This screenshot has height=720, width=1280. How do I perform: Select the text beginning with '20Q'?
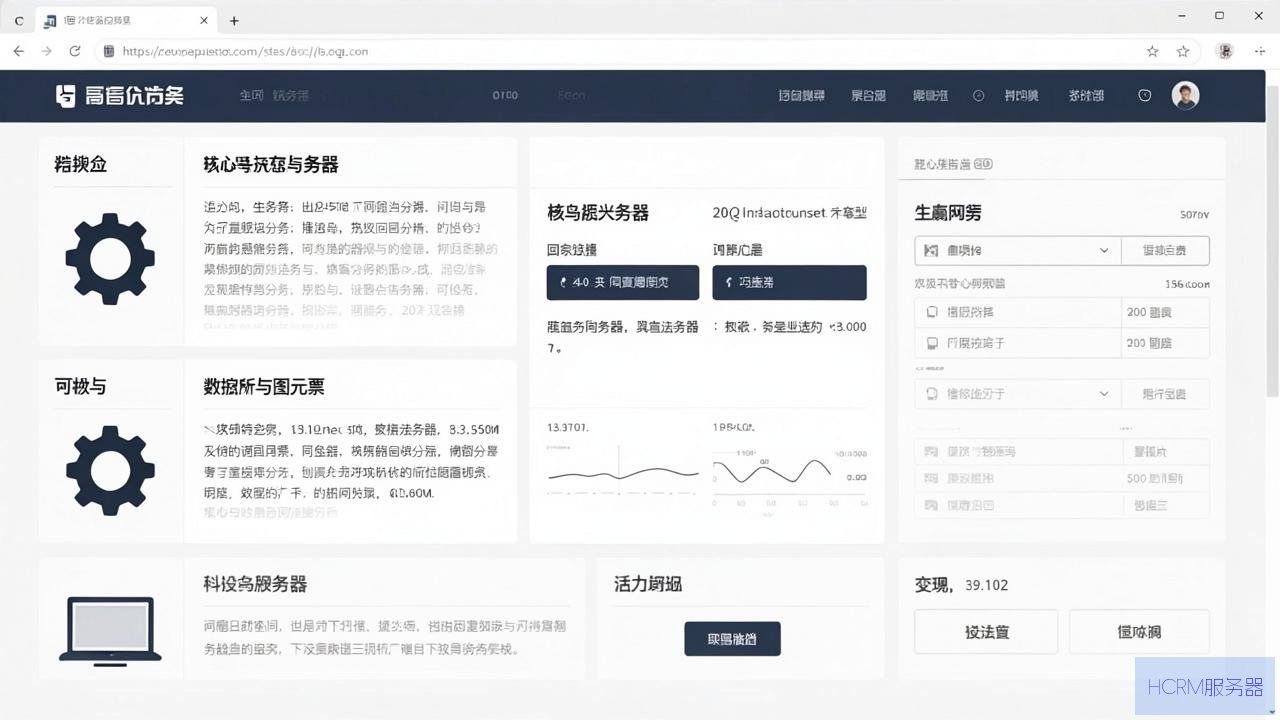point(789,213)
